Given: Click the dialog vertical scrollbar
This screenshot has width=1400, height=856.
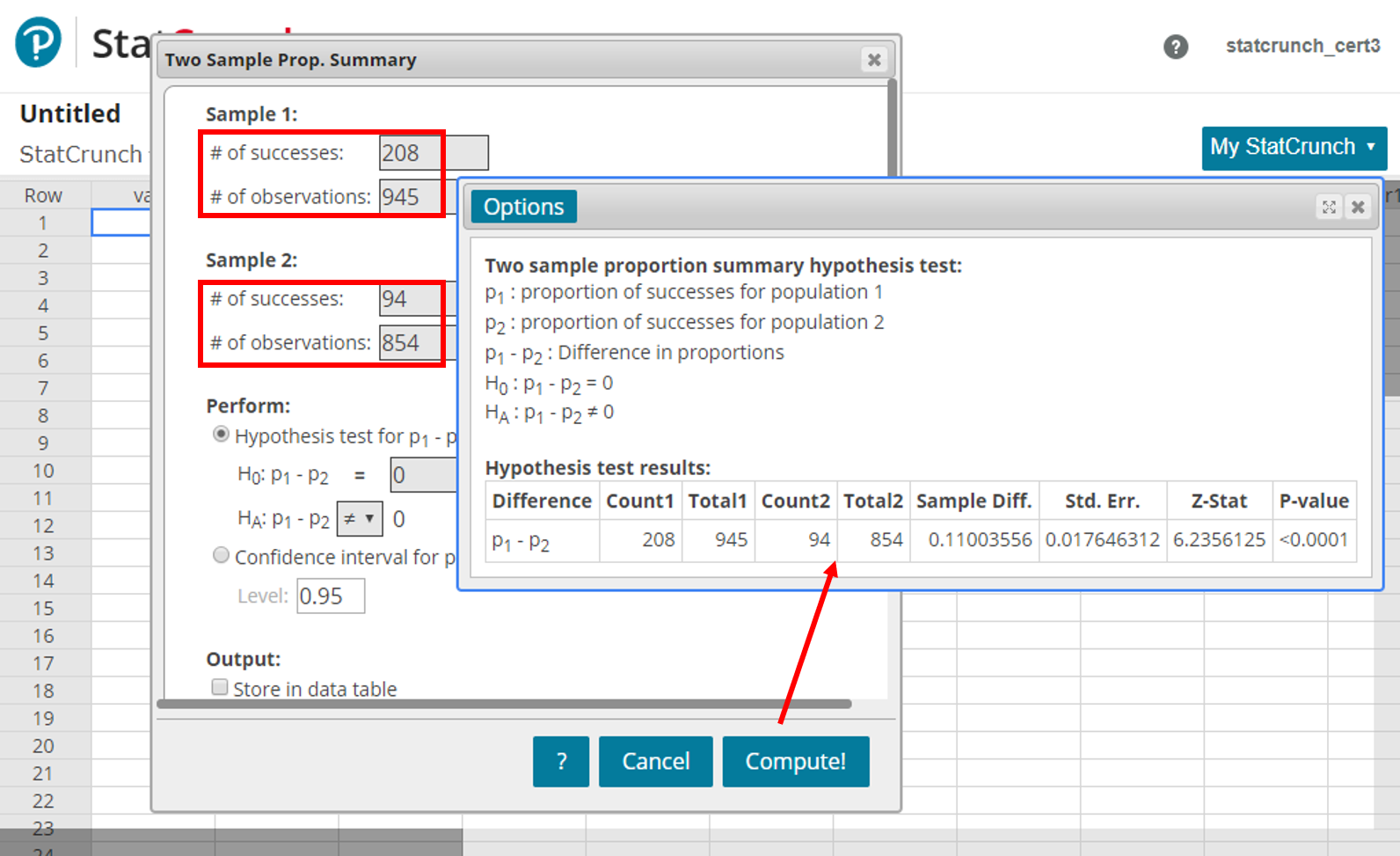Looking at the screenshot, I should [x=893, y=128].
